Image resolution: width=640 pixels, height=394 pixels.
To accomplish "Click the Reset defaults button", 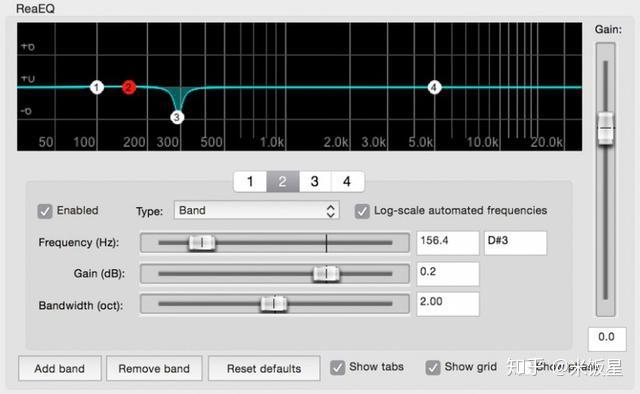I will pyautogui.click(x=264, y=368).
